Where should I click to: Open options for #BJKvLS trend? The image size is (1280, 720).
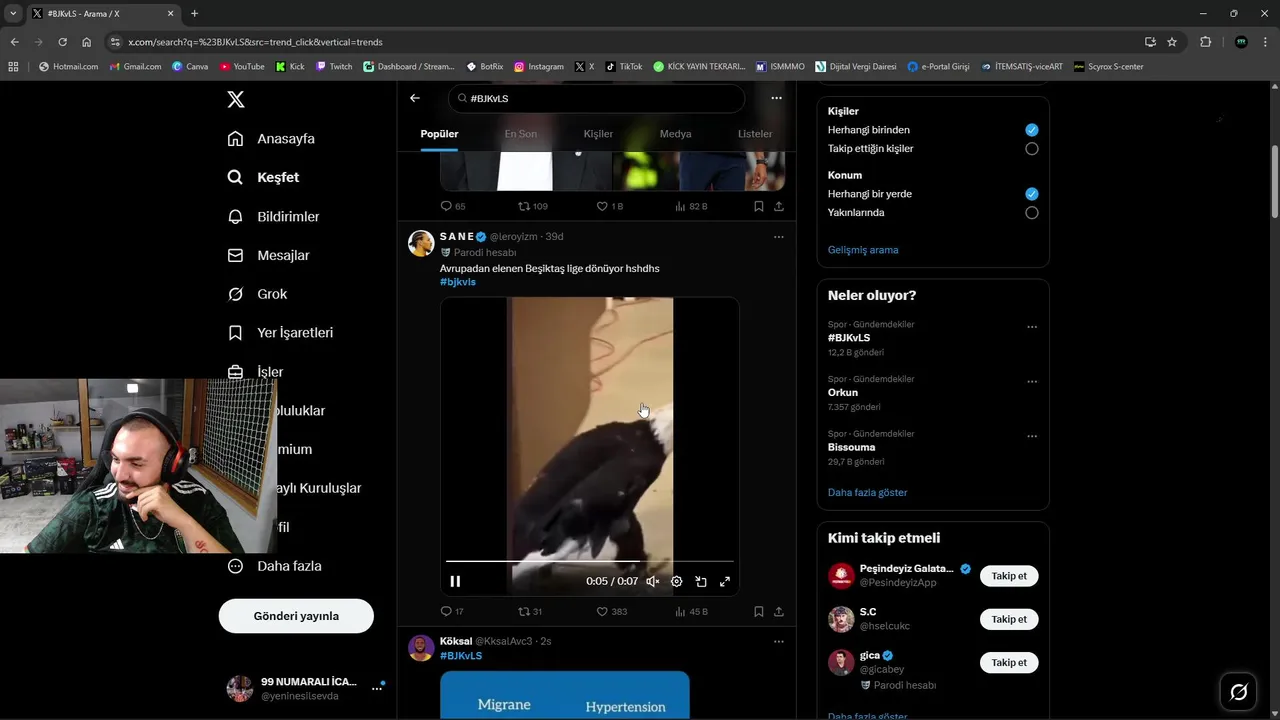(x=1032, y=327)
